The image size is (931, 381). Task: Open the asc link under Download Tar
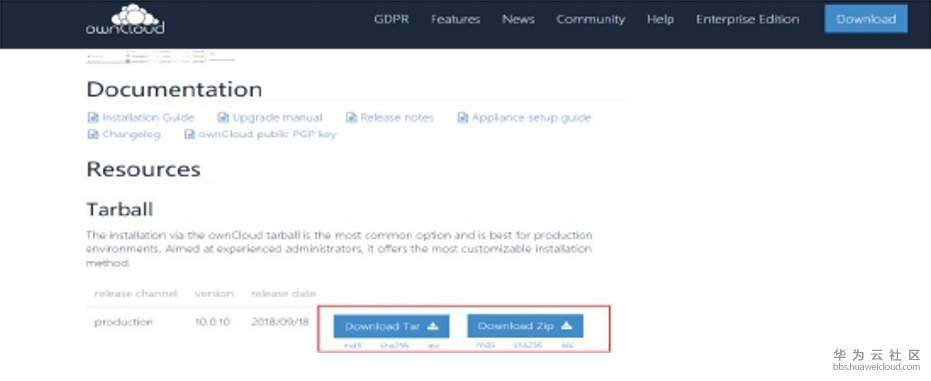tap(433, 345)
